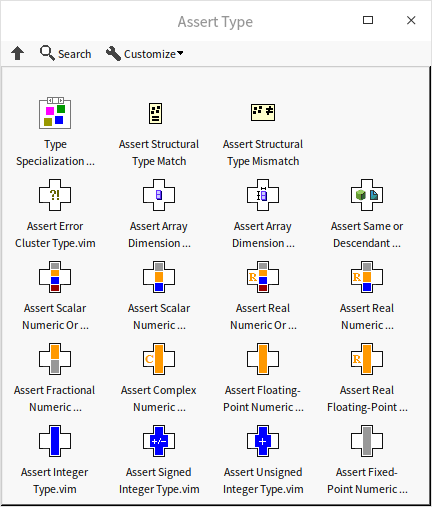The height and width of the screenshot is (507, 432).
Task: Pick Assert Integer Type.vim blue icon
Action: [x=55, y=441]
